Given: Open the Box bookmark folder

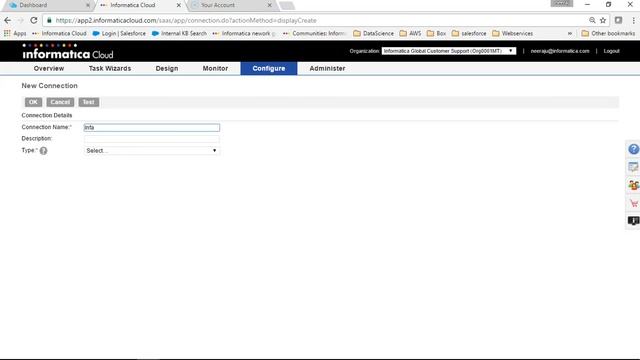Looking at the screenshot, I should point(436,33).
